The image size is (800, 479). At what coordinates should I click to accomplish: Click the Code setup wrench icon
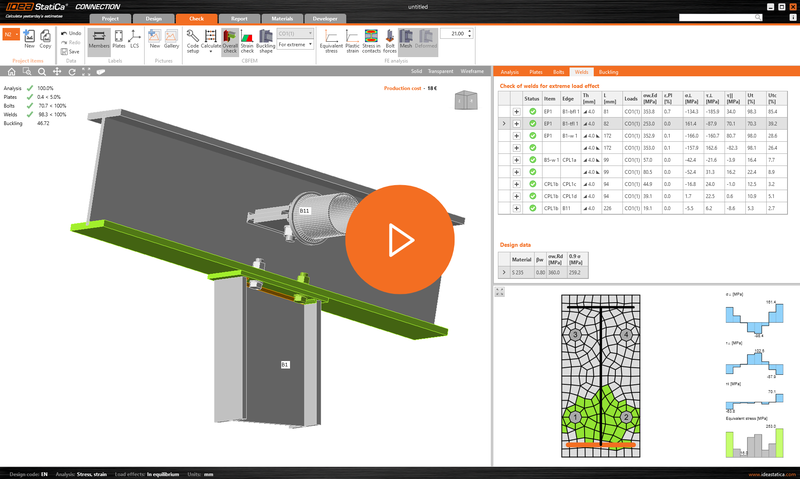click(192, 39)
